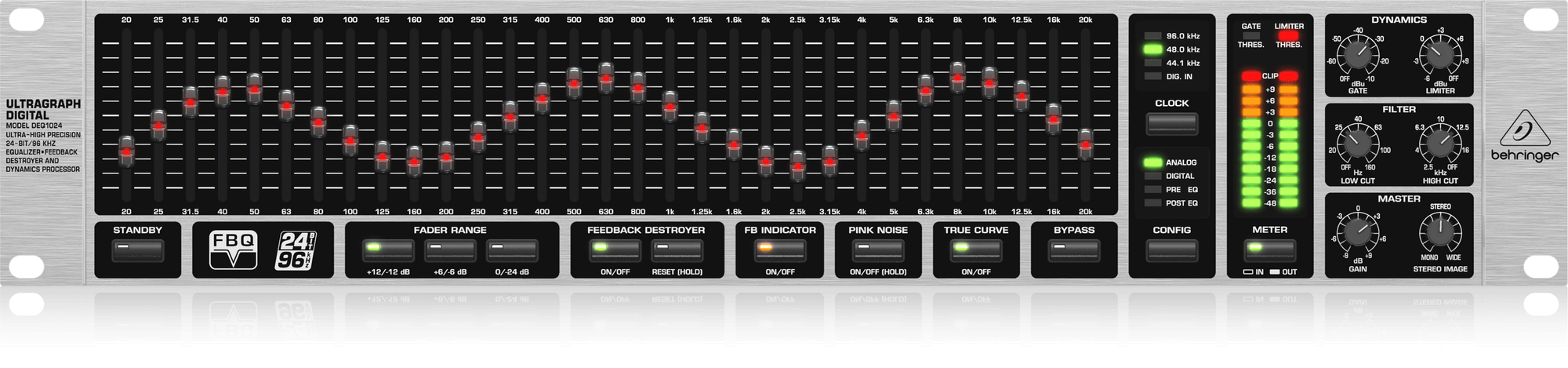Click the Behringer logo
The width and height of the screenshot is (1568, 368).
click(1525, 137)
